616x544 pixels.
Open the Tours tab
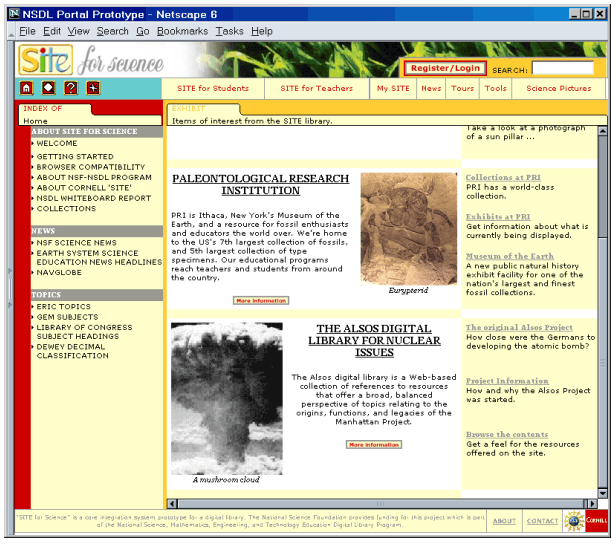pos(462,88)
